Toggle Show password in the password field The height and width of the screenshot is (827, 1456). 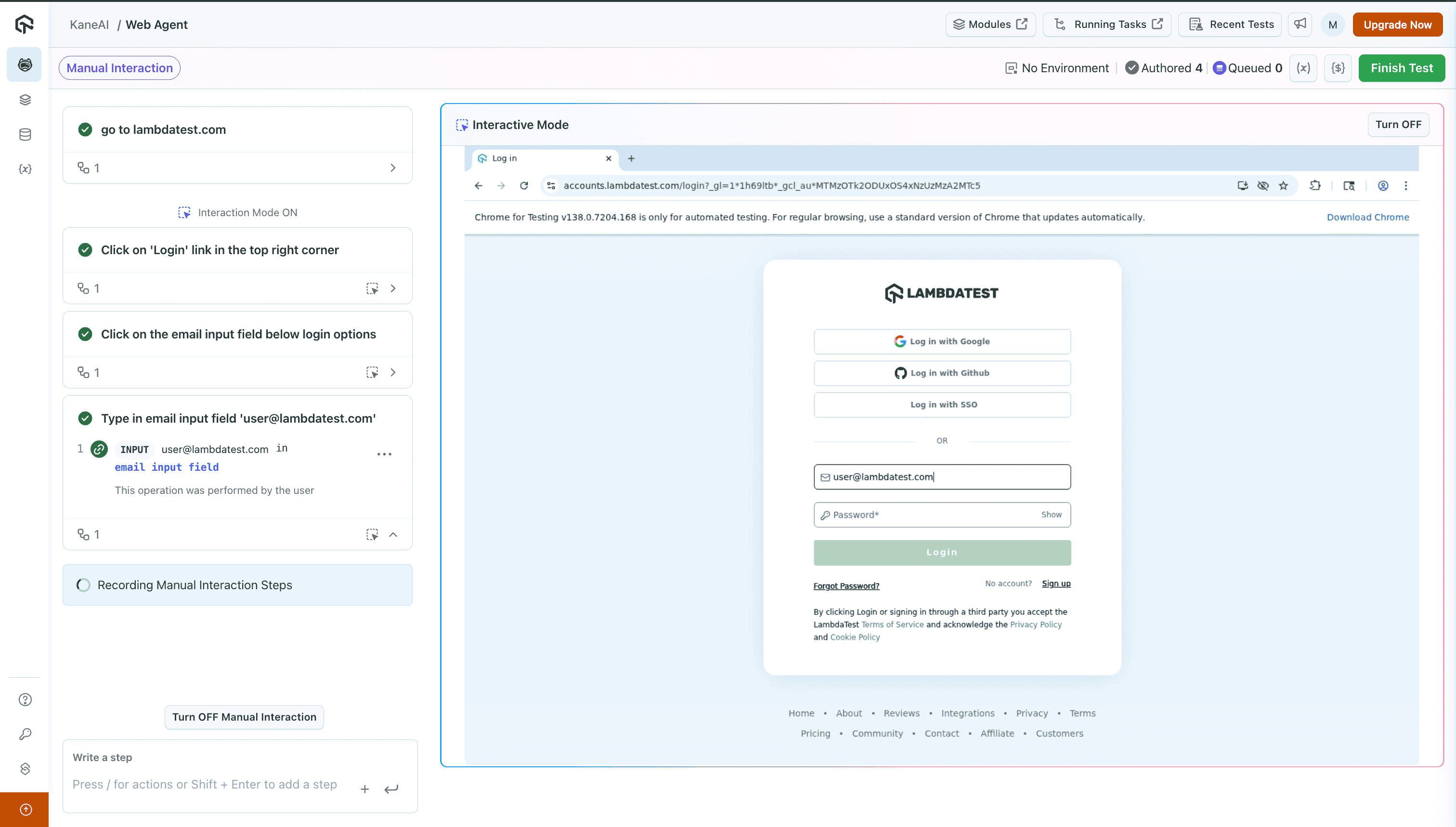(1051, 515)
